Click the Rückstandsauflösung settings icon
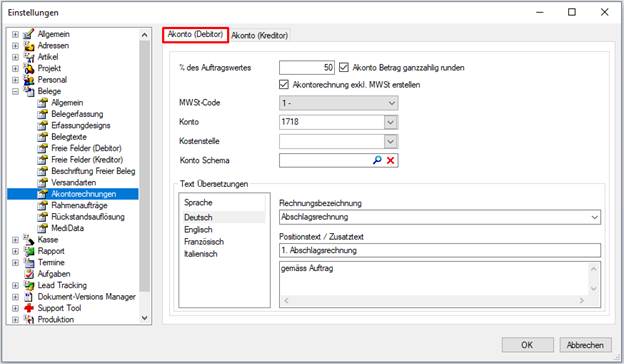This screenshot has height=364, width=624. [x=43, y=217]
